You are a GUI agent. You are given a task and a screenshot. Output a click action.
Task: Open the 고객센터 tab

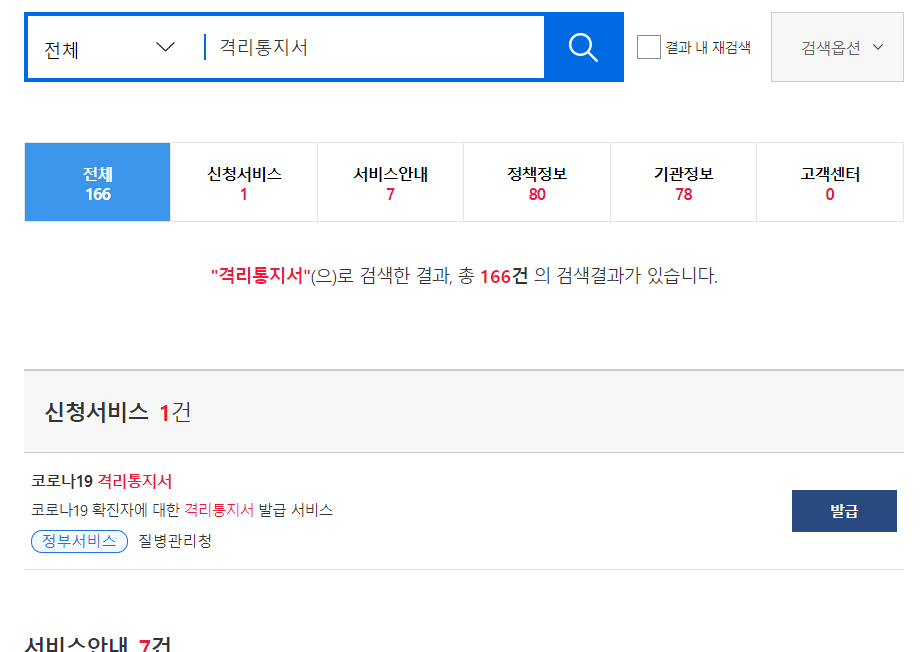coord(829,181)
